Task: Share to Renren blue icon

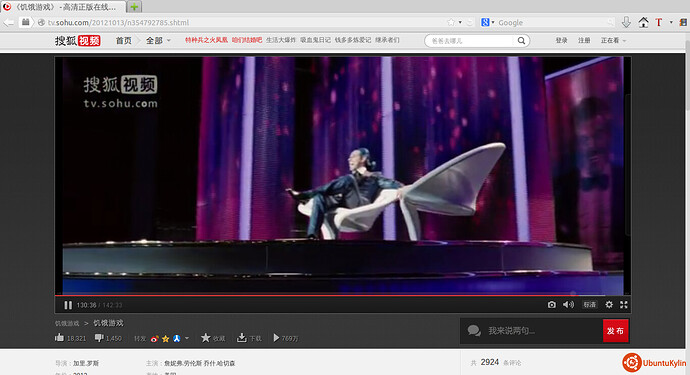Action: point(176,338)
